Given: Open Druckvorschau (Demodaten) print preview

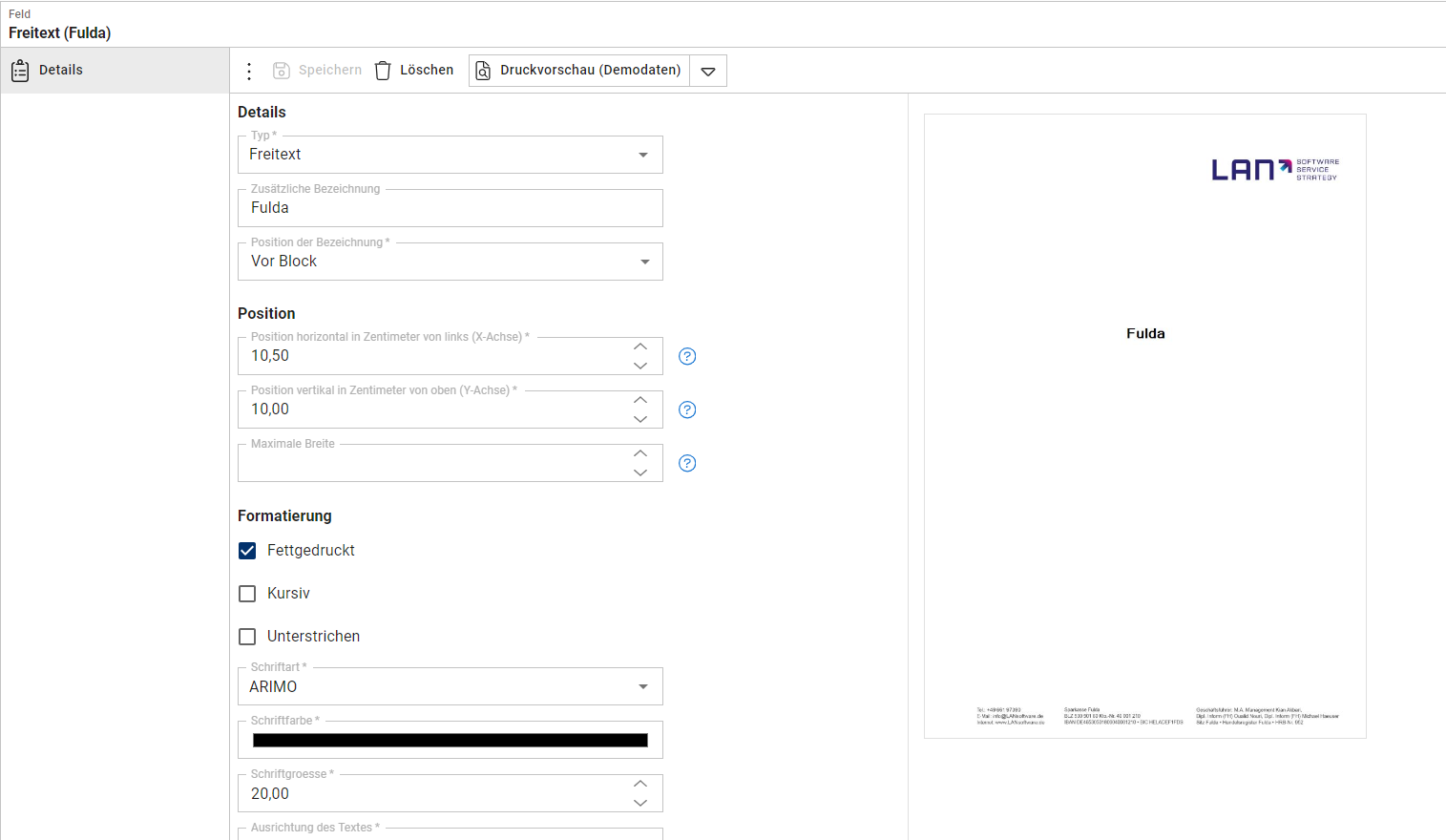Looking at the screenshot, I should [x=579, y=71].
